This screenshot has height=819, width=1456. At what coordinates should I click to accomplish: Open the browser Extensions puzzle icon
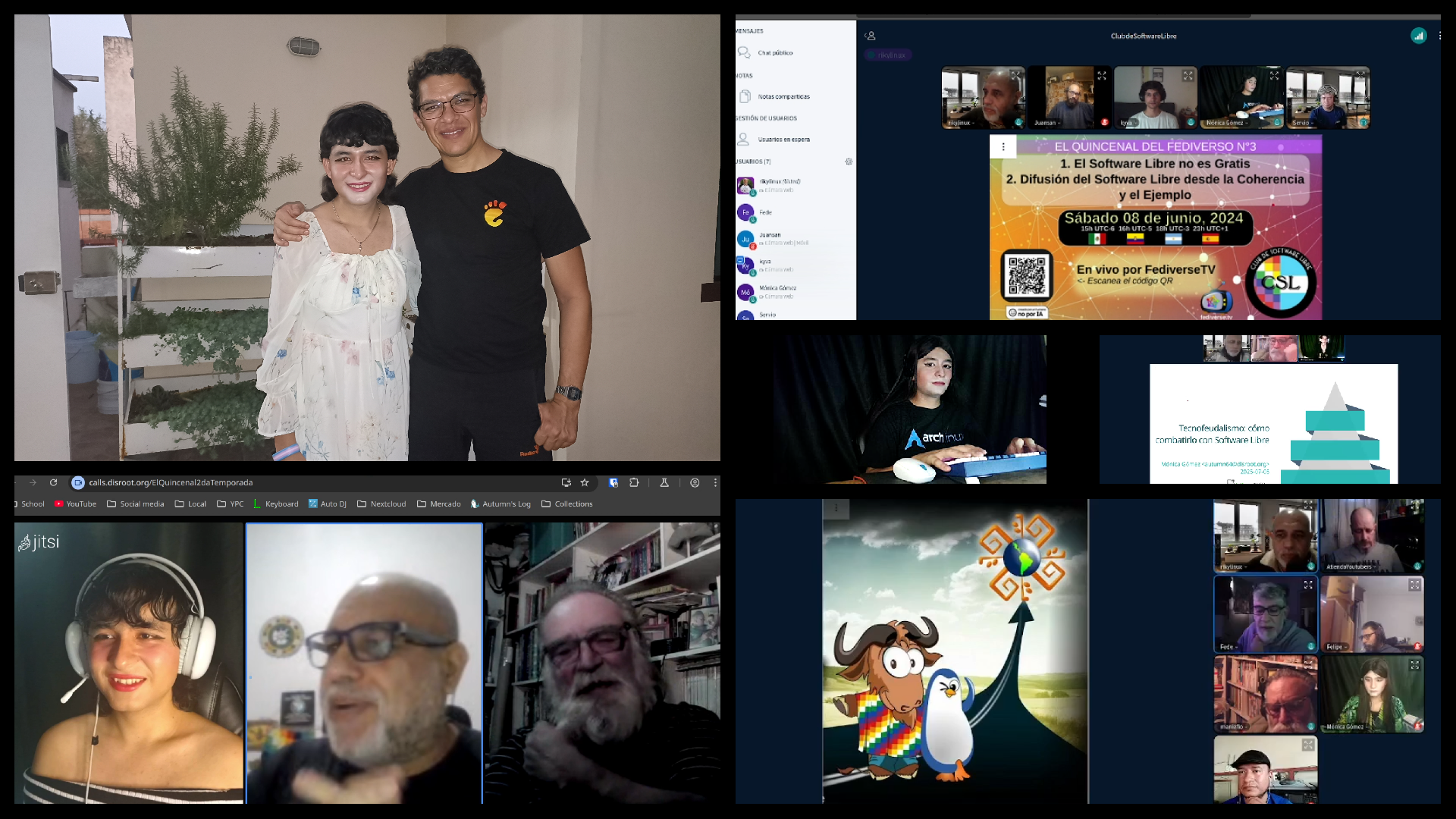click(x=635, y=483)
